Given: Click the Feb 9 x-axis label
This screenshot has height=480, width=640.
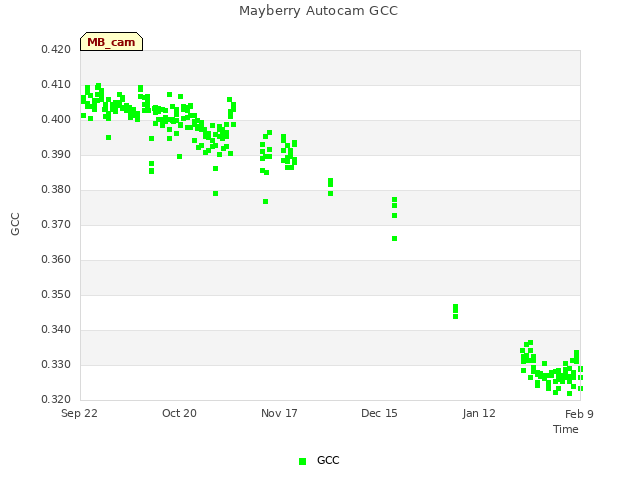Looking at the screenshot, I should pyautogui.click(x=579, y=414).
